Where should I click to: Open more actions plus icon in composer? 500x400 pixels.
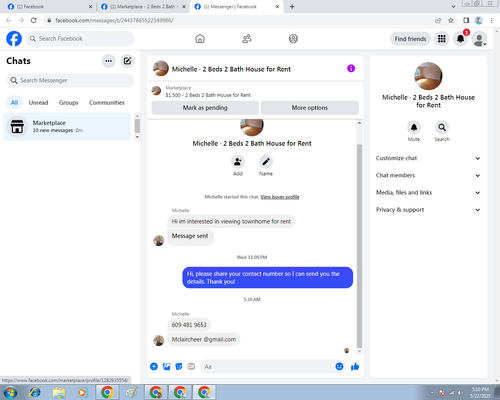tap(154, 367)
